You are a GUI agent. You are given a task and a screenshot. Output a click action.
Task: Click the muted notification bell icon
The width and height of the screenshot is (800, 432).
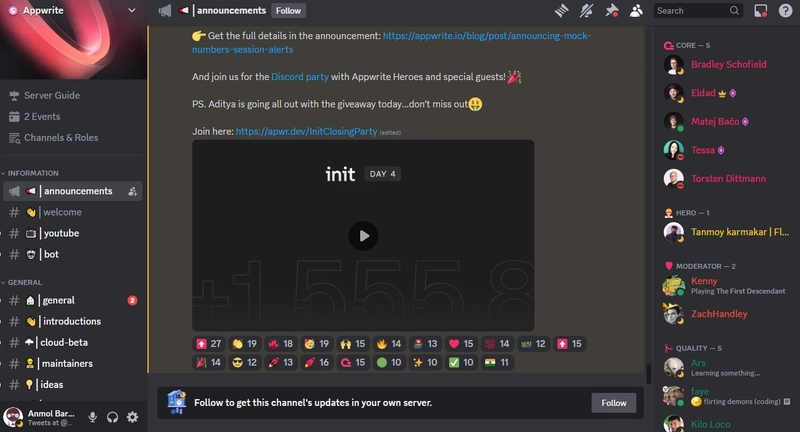(x=586, y=10)
